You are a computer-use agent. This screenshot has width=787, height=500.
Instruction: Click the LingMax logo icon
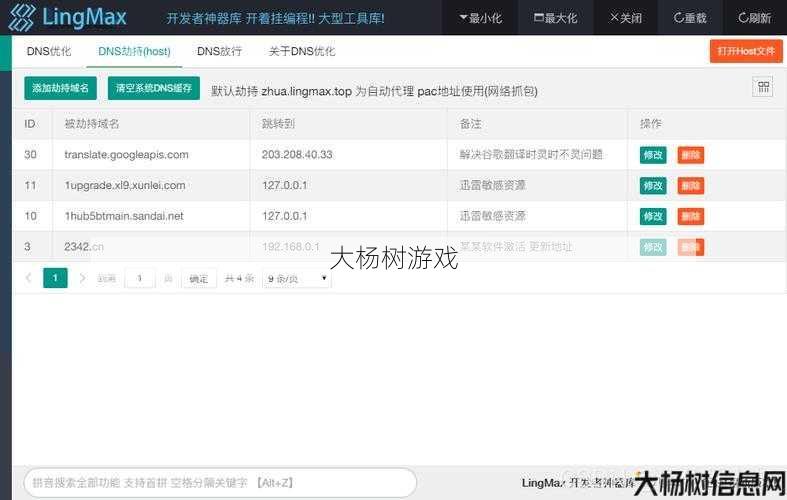(x=22, y=17)
